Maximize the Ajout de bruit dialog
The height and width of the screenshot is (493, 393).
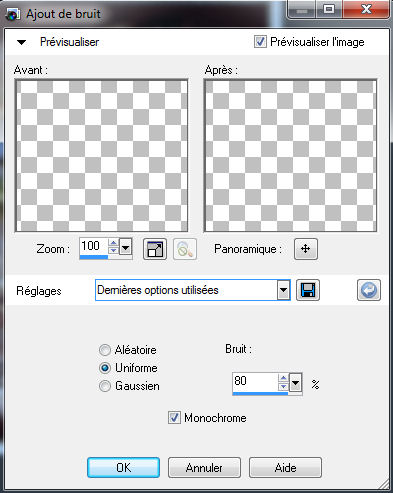329,9
